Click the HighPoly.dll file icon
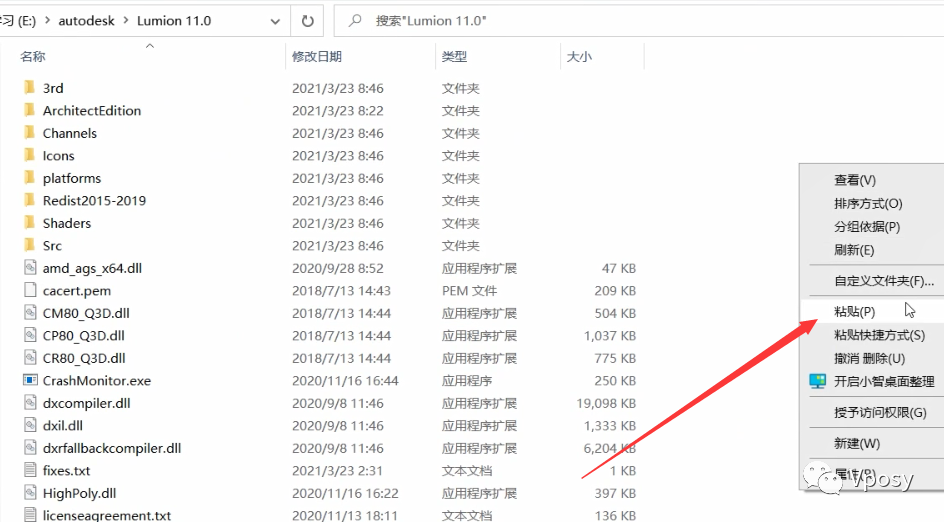The image size is (944, 522). (x=30, y=493)
